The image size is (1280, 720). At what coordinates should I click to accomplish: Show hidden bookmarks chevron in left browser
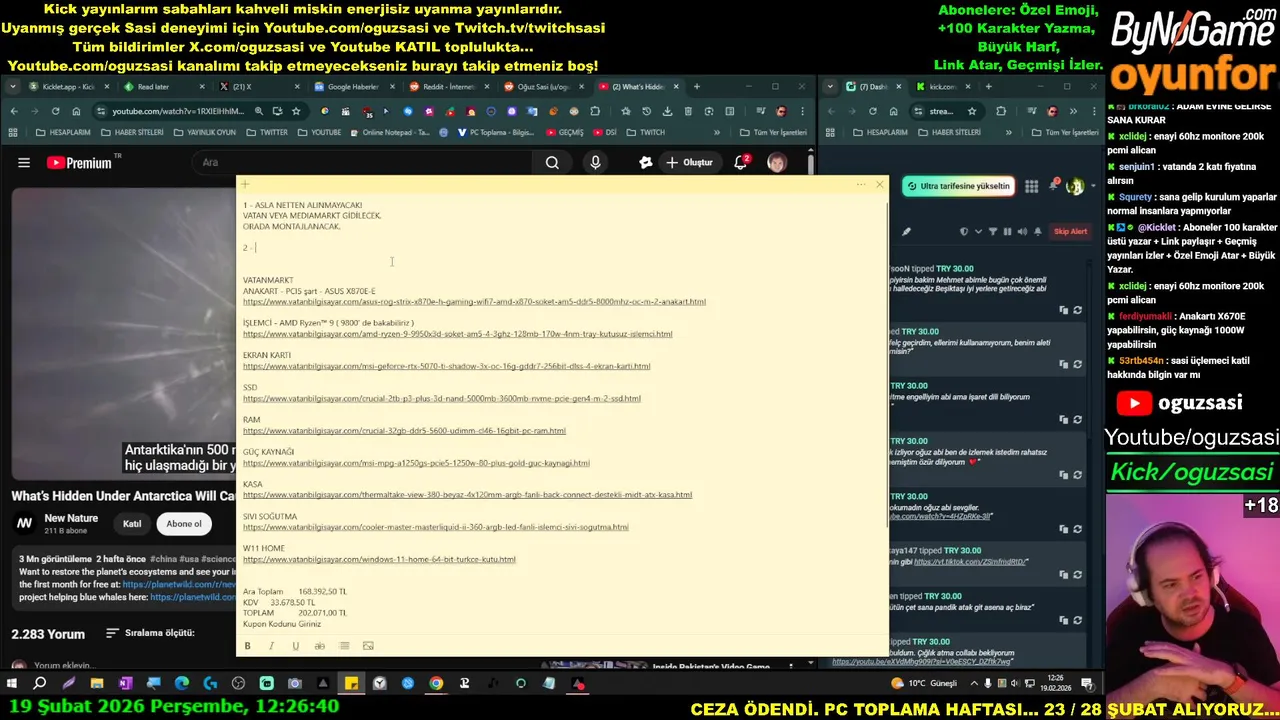717,132
